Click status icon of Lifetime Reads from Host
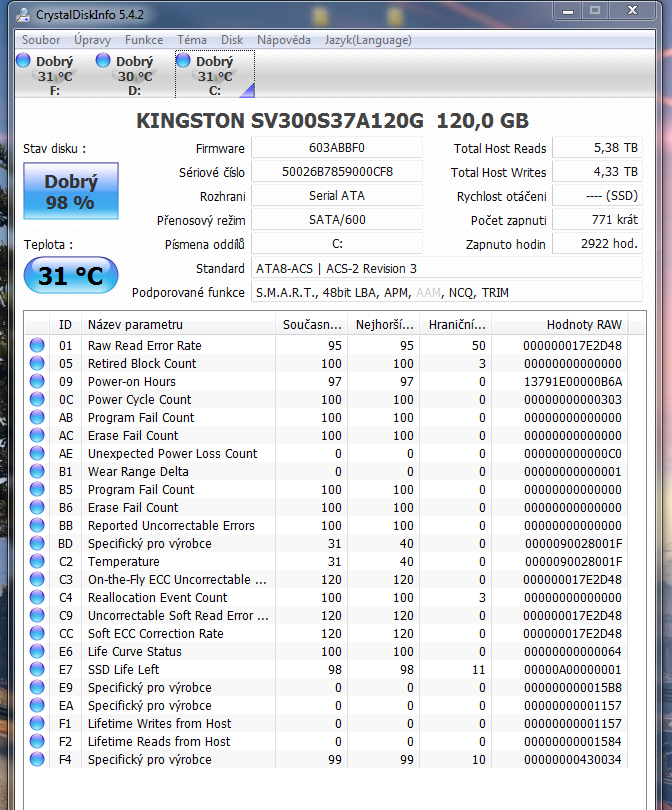The image size is (672, 810). (37, 741)
